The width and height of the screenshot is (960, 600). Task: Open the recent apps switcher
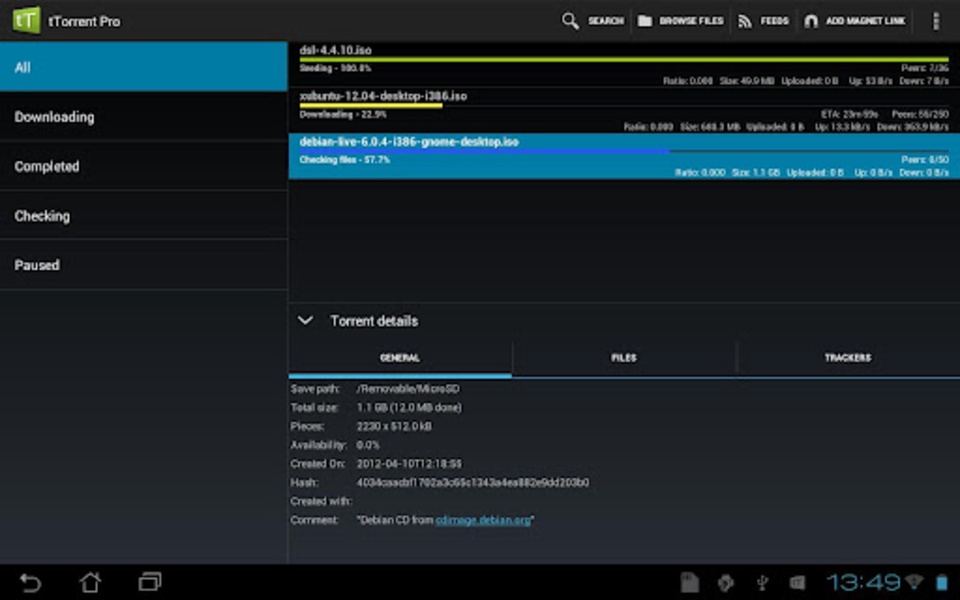pyautogui.click(x=150, y=581)
